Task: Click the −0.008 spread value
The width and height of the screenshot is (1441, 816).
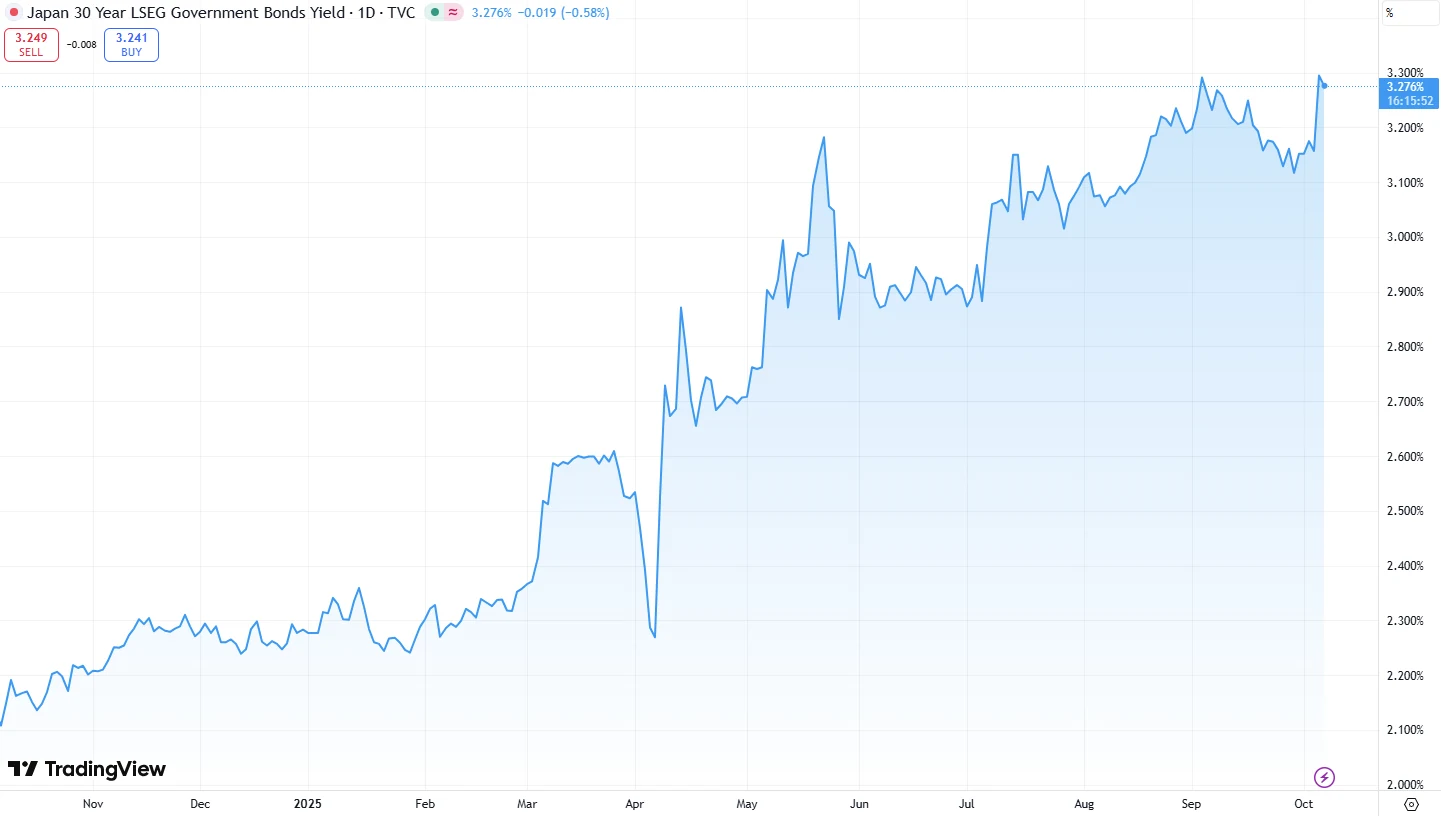Action: click(82, 44)
